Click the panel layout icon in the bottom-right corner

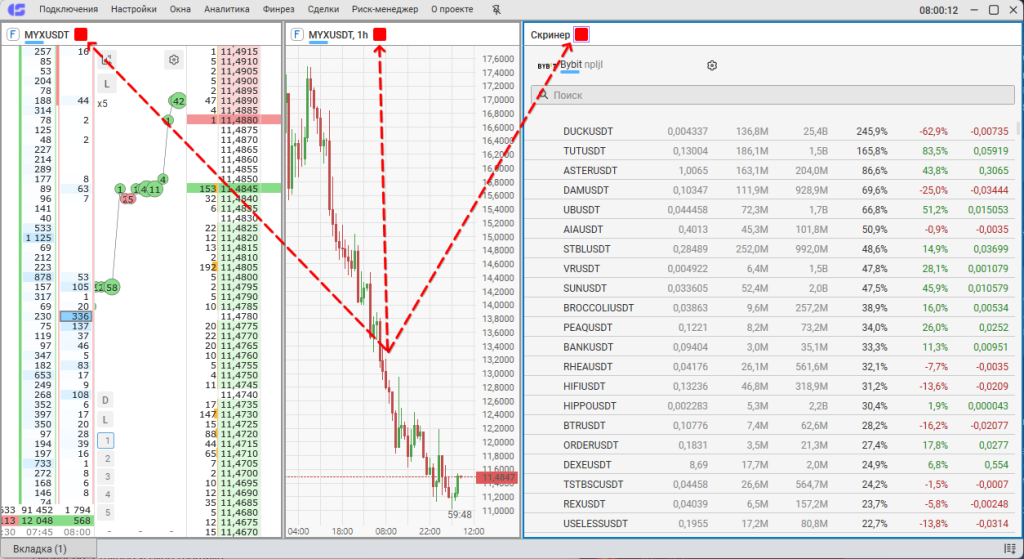[x=1010, y=549]
